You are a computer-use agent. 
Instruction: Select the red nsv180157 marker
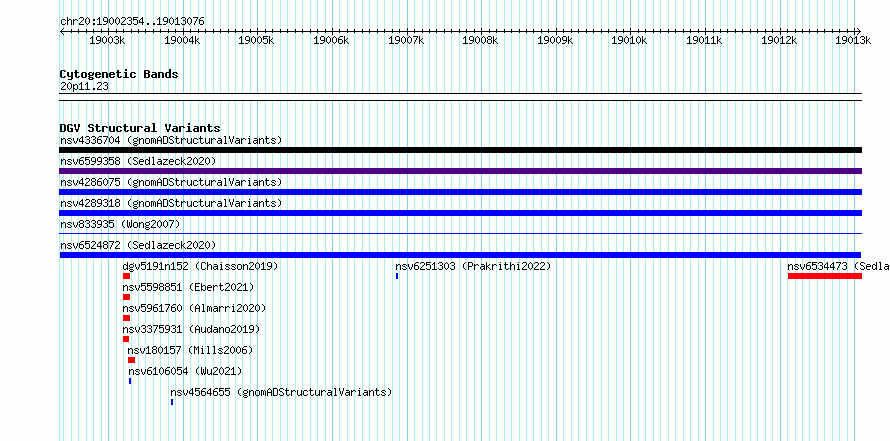click(132, 360)
